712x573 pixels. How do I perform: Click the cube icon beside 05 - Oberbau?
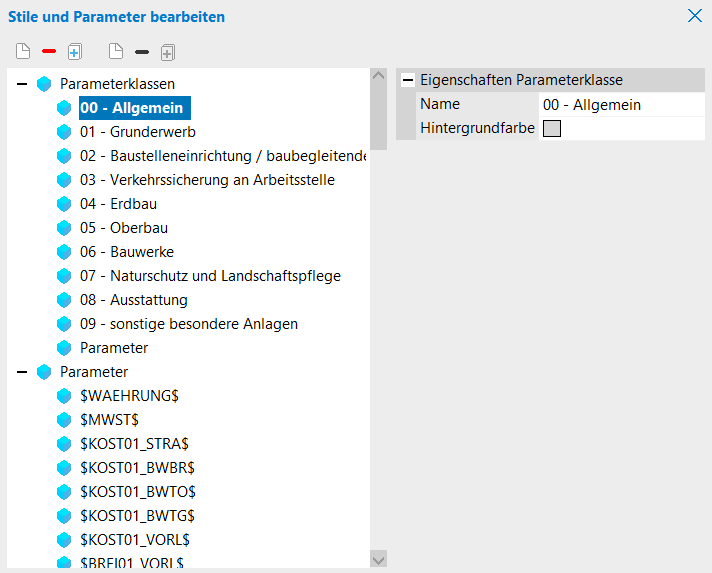[x=64, y=228]
